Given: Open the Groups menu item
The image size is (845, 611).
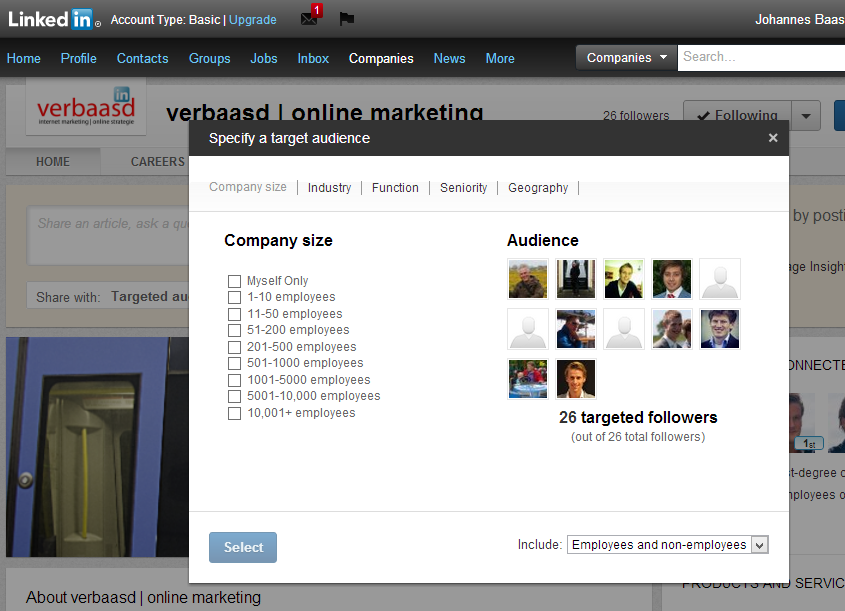Looking at the screenshot, I should [210, 58].
